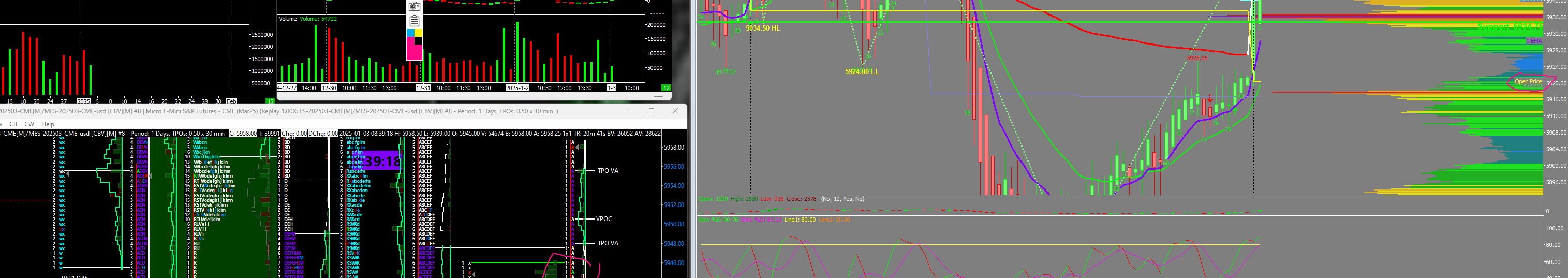Click the clipboard notes icon
The height and width of the screenshot is (278, 1568).
415,21
